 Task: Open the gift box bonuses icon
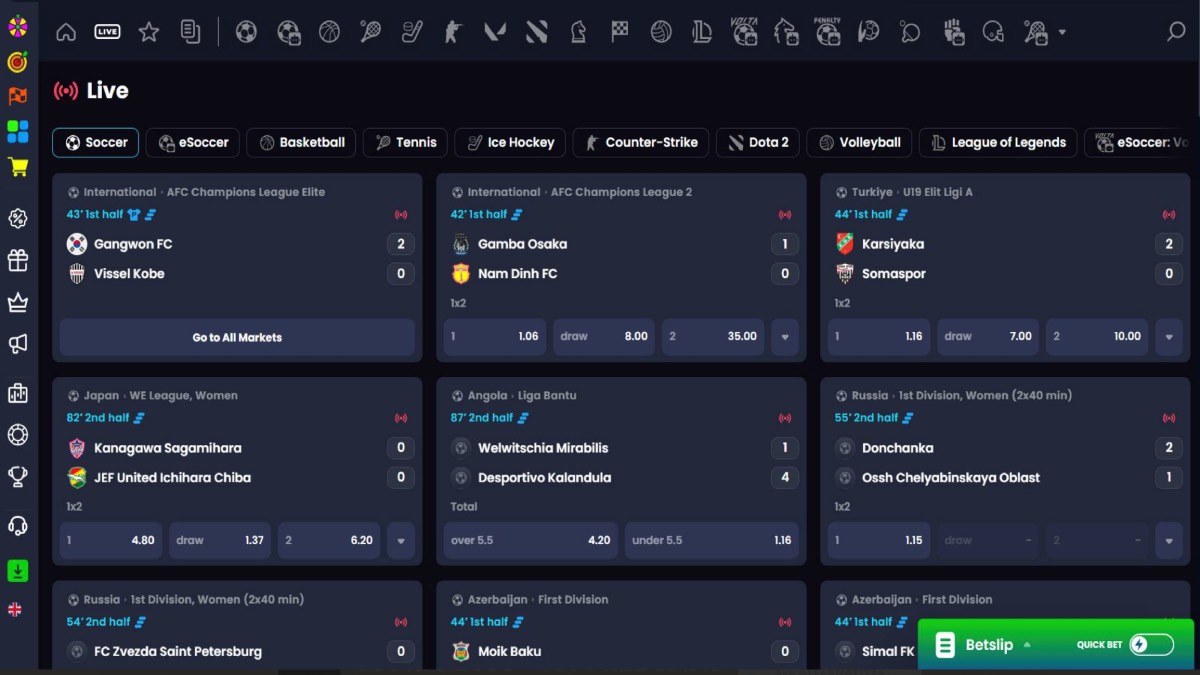coord(17,261)
